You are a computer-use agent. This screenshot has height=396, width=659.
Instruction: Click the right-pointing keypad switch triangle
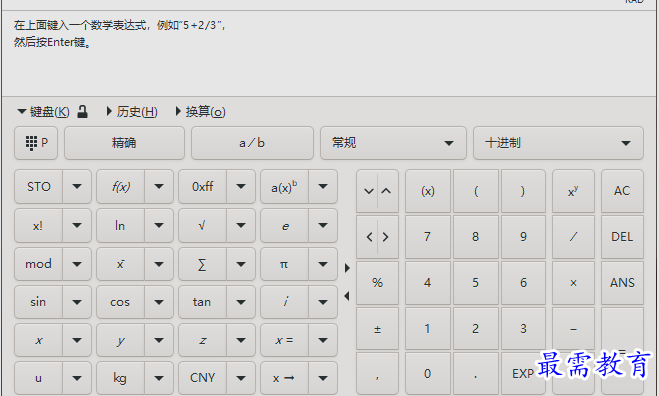tap(347, 268)
